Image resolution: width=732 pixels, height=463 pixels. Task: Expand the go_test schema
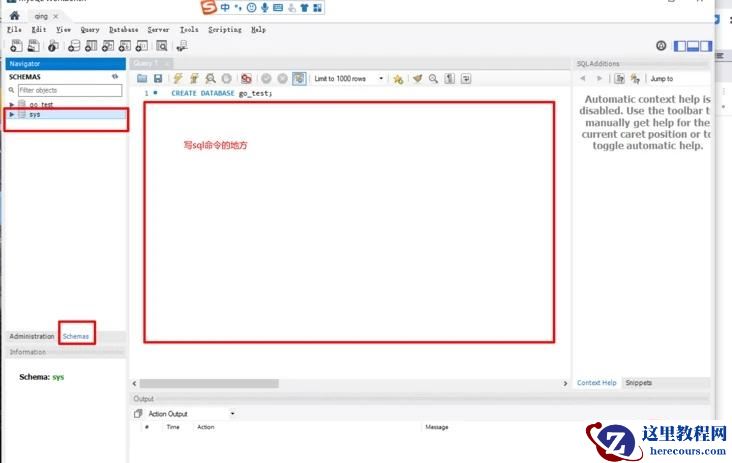12,105
